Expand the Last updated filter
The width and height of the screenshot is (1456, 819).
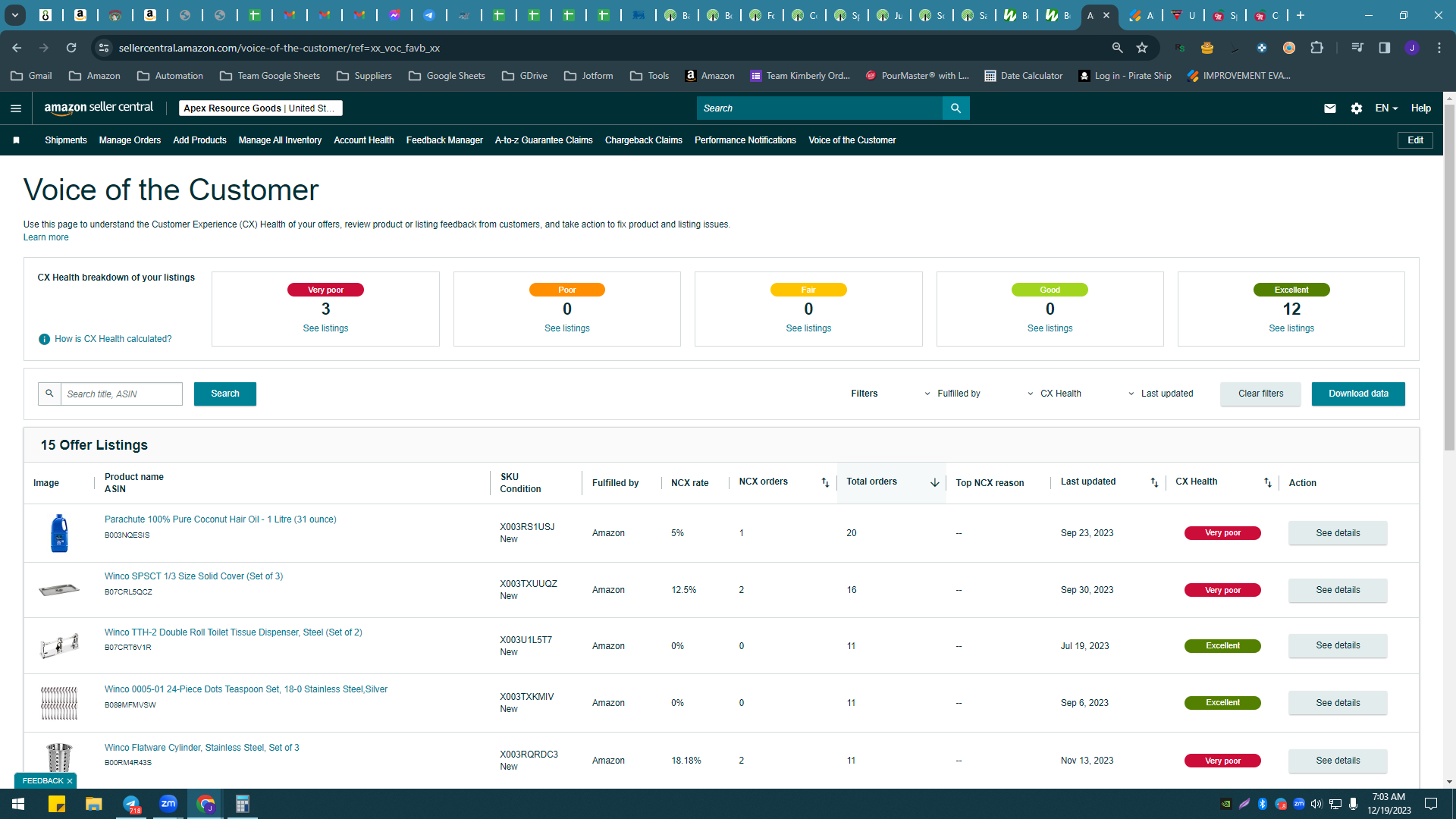1160,394
